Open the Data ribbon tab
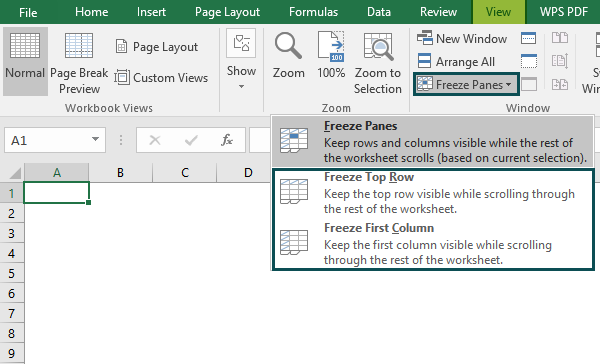600x364 pixels. pos(379,12)
